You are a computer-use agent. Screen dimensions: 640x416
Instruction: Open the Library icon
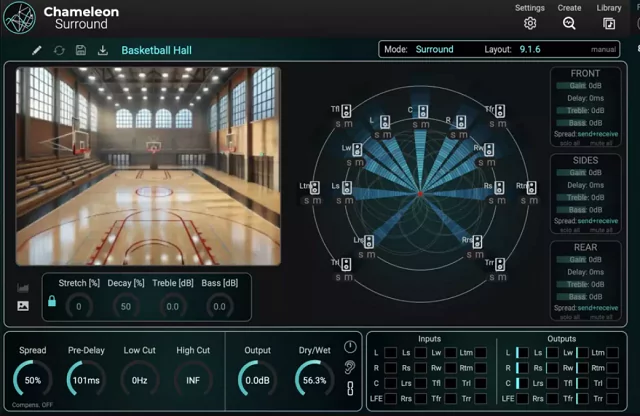coord(609,24)
